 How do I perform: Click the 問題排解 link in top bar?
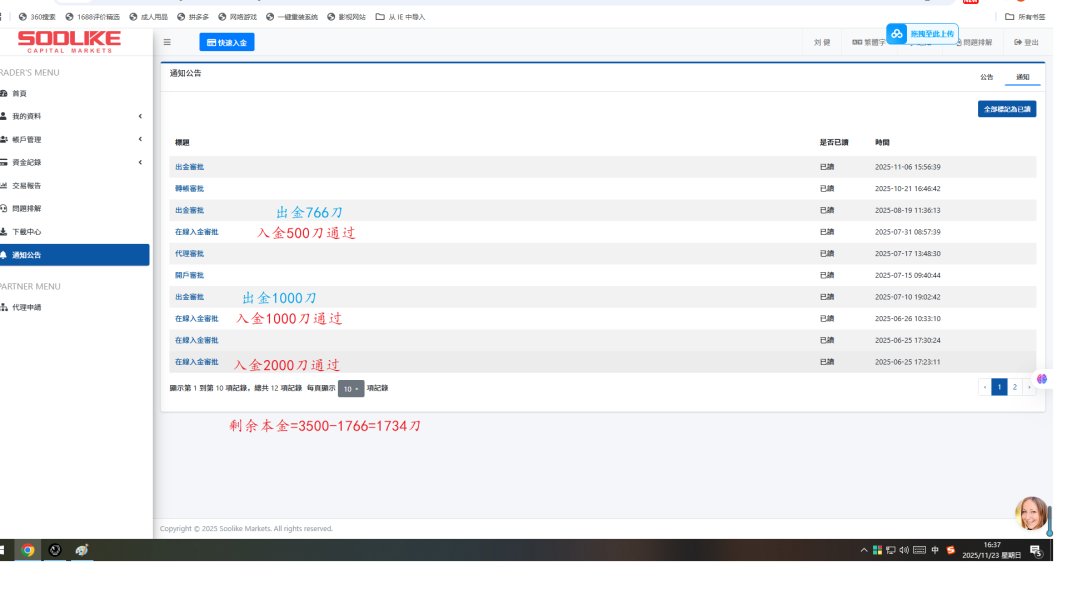point(974,42)
